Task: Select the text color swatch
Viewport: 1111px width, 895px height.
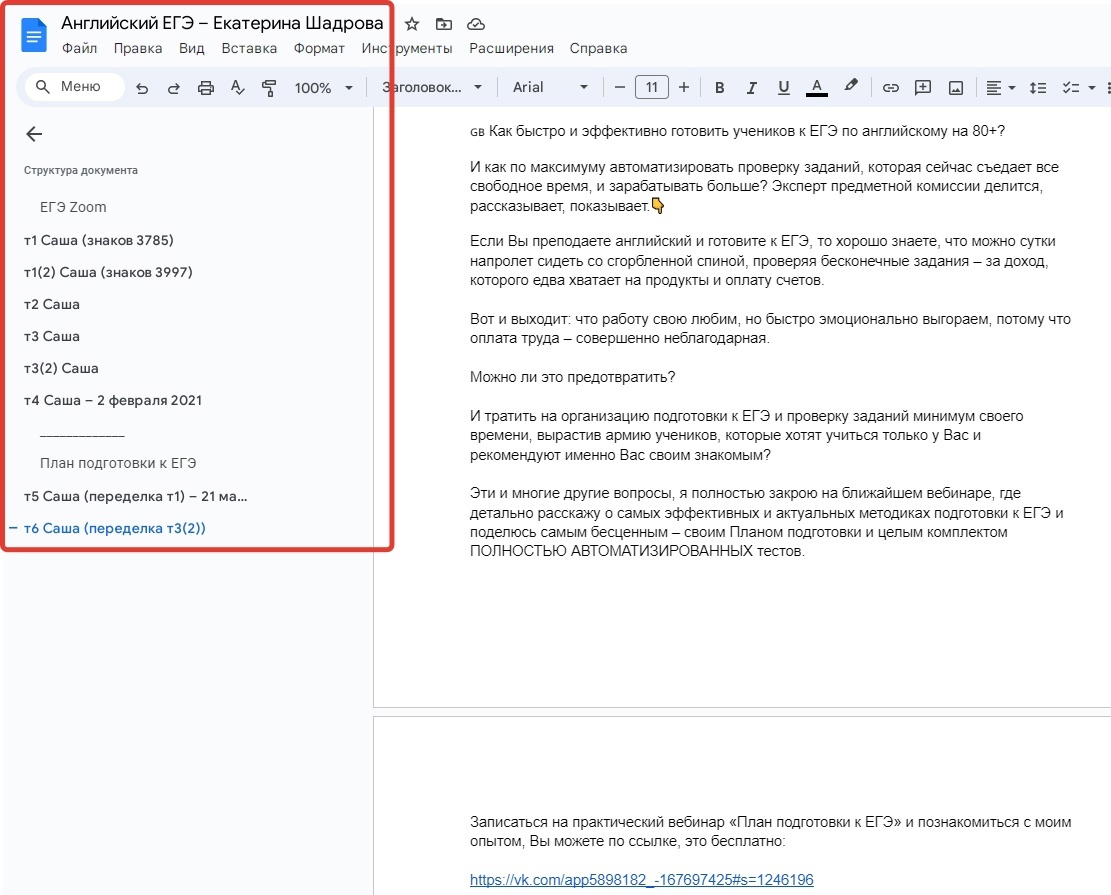Action: click(816, 87)
